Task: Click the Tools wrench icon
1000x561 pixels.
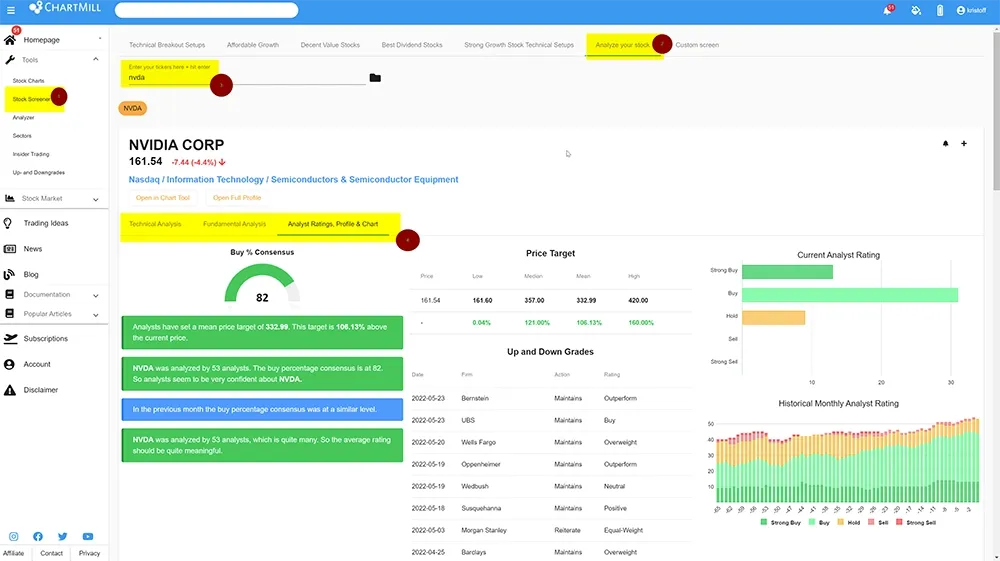Action: pyautogui.click(x=10, y=60)
